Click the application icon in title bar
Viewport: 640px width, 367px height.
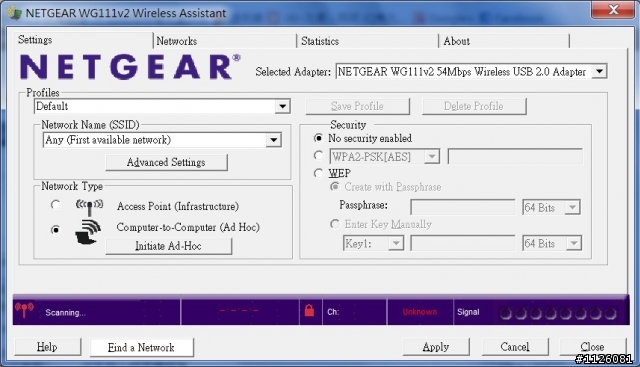tap(14, 13)
